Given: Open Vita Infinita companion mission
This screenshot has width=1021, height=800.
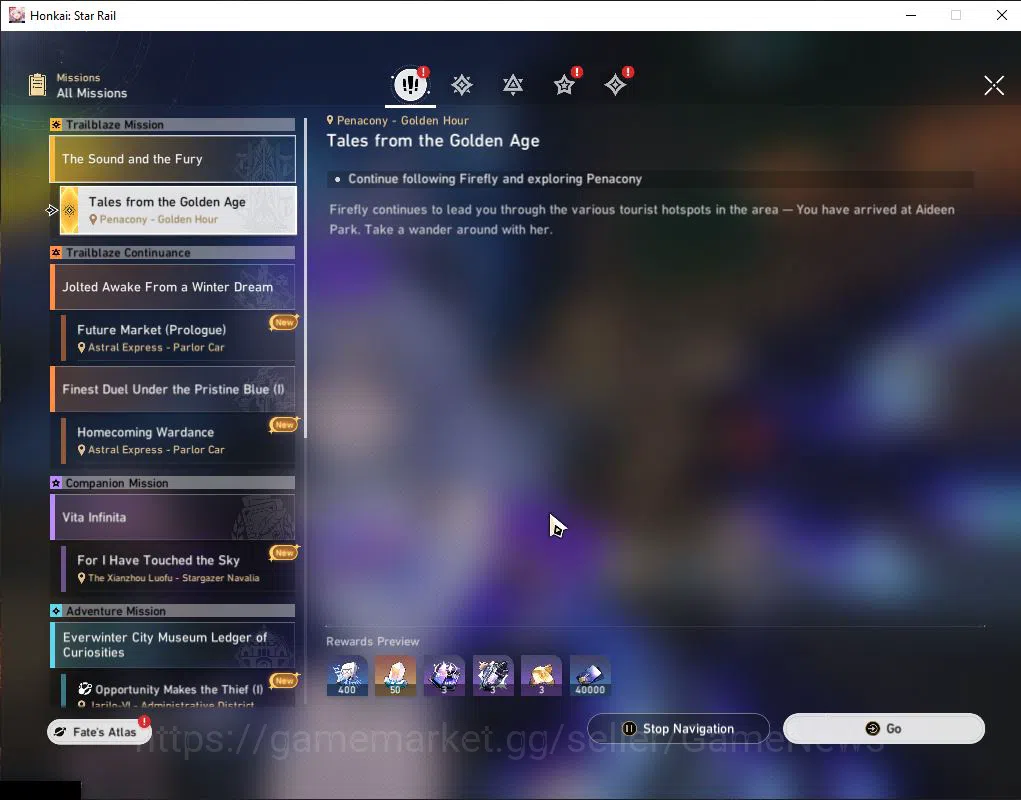Looking at the screenshot, I should click(x=173, y=517).
